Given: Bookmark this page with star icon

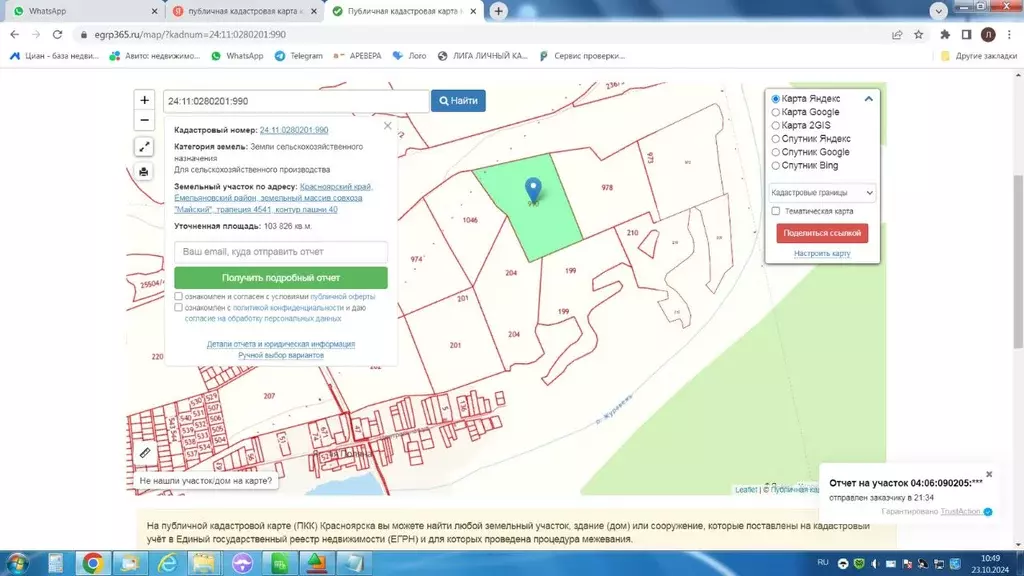Looking at the screenshot, I should pos(918,35).
